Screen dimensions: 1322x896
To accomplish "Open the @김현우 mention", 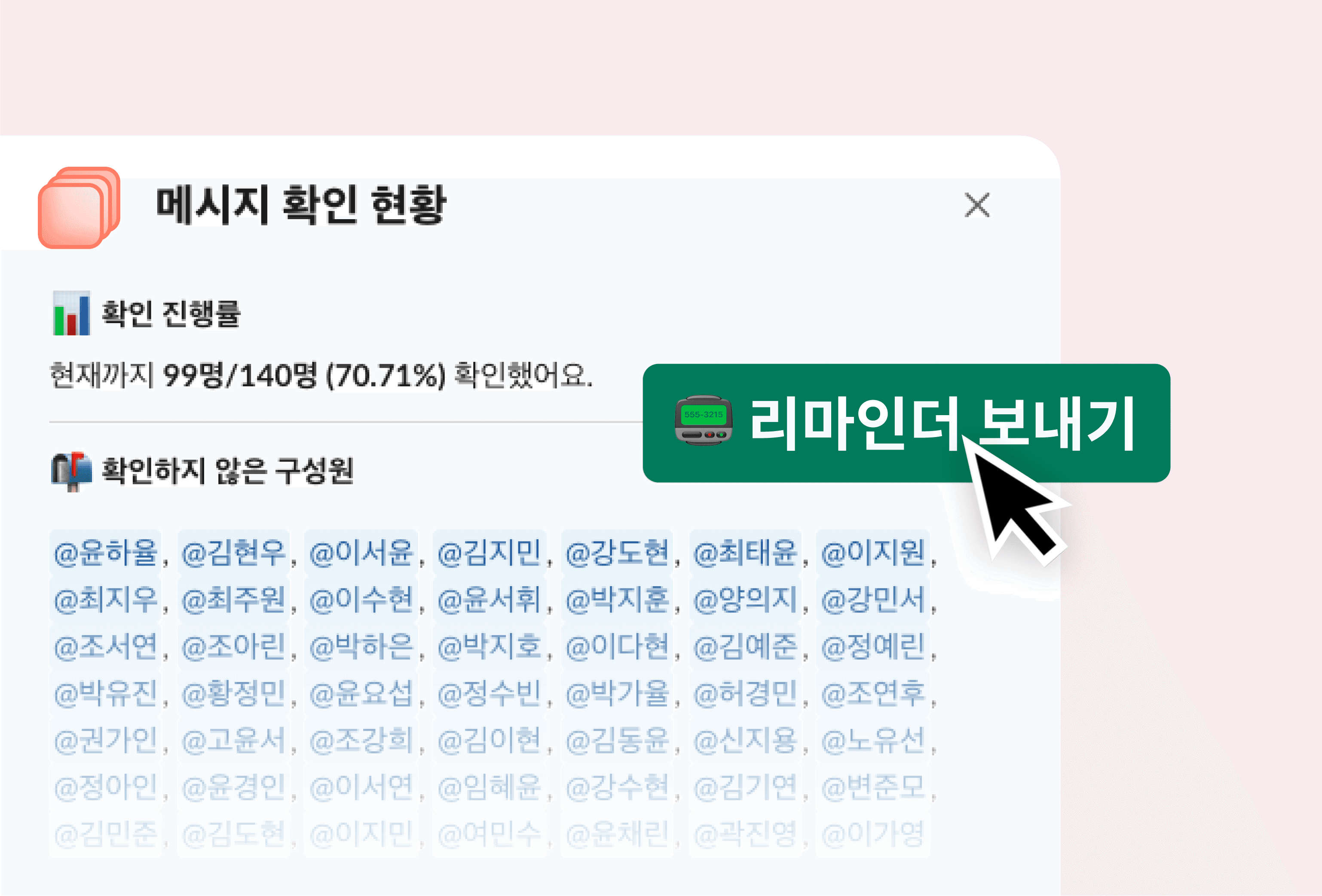I will click(x=233, y=552).
